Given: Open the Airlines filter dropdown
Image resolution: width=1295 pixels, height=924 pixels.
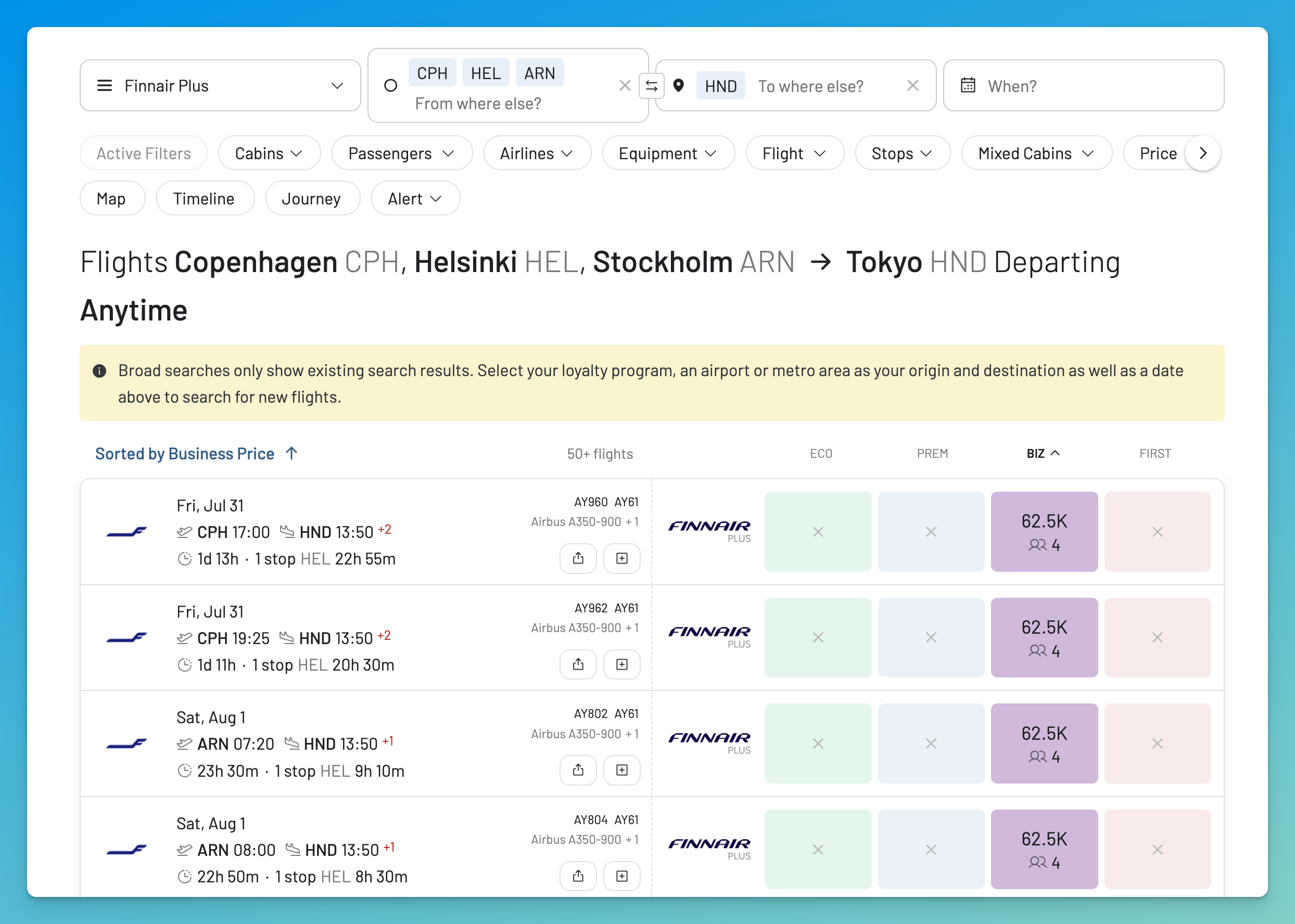Looking at the screenshot, I should (537, 153).
